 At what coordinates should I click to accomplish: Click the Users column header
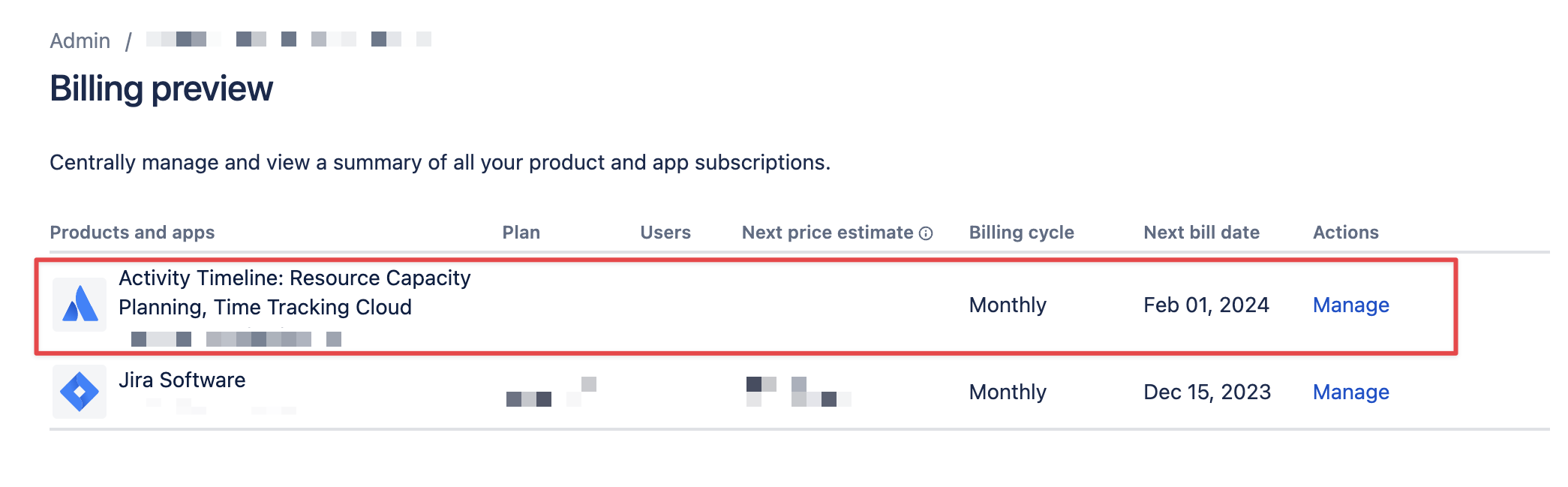click(x=665, y=233)
